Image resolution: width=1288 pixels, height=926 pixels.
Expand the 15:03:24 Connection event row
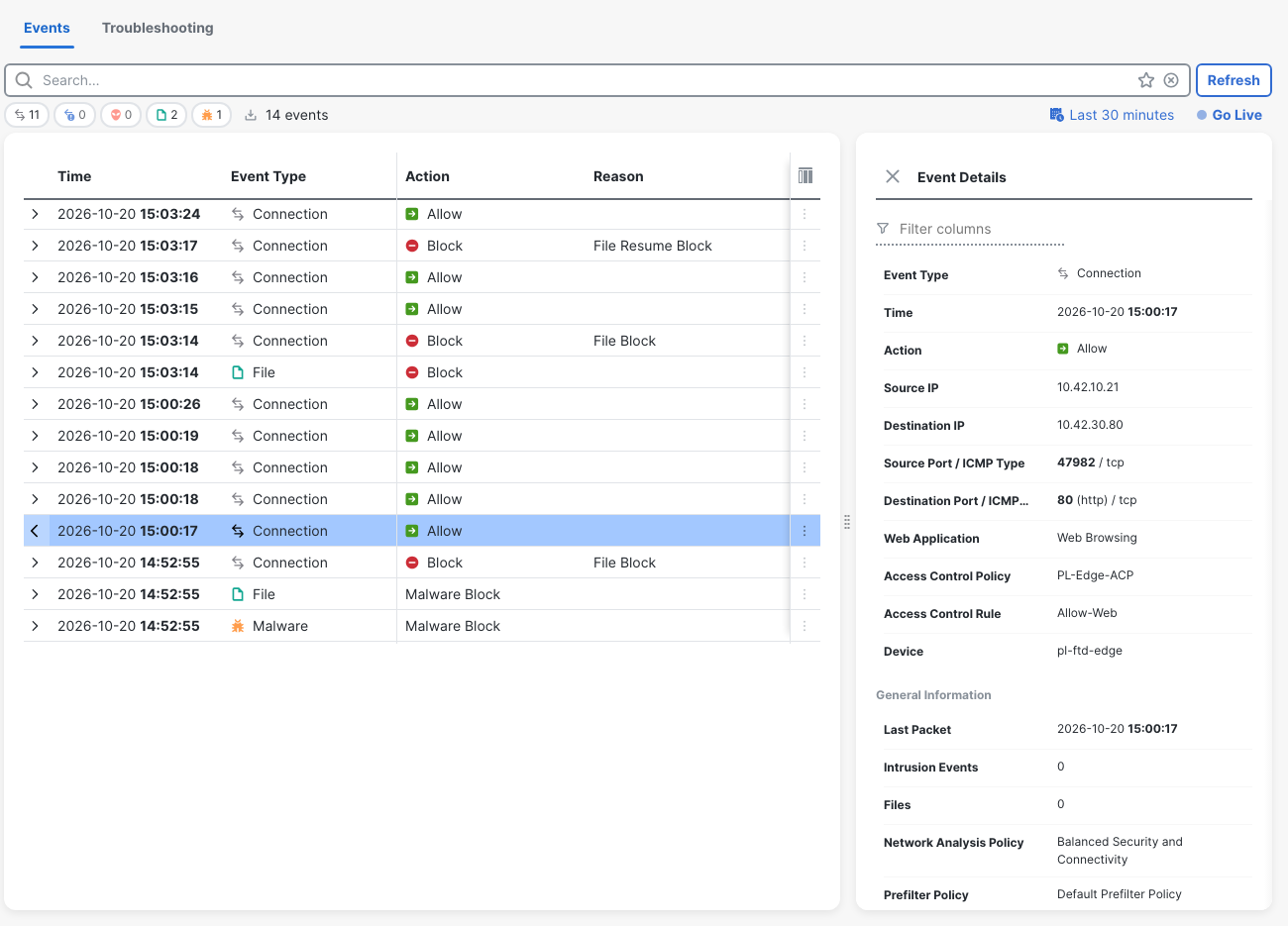click(x=35, y=214)
